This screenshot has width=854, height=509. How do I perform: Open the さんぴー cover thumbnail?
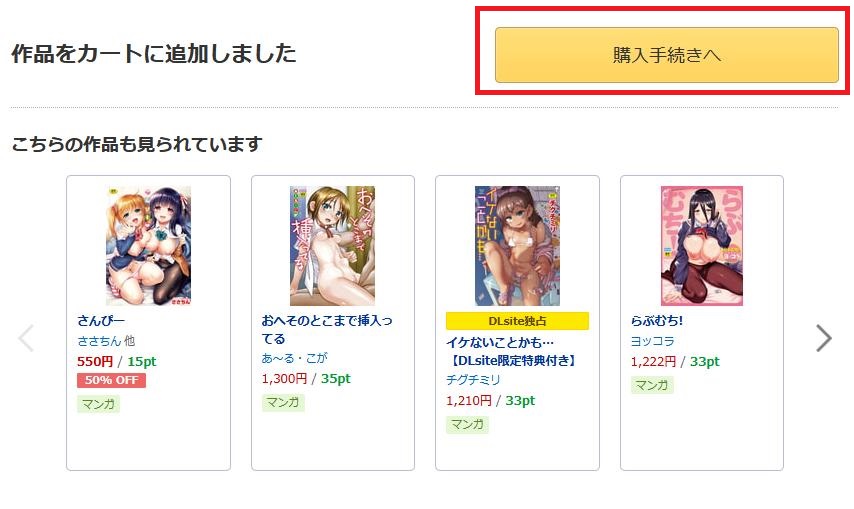[148, 246]
